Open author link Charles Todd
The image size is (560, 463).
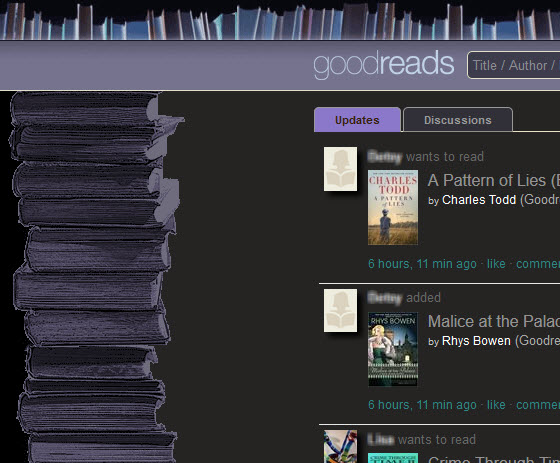click(x=479, y=200)
